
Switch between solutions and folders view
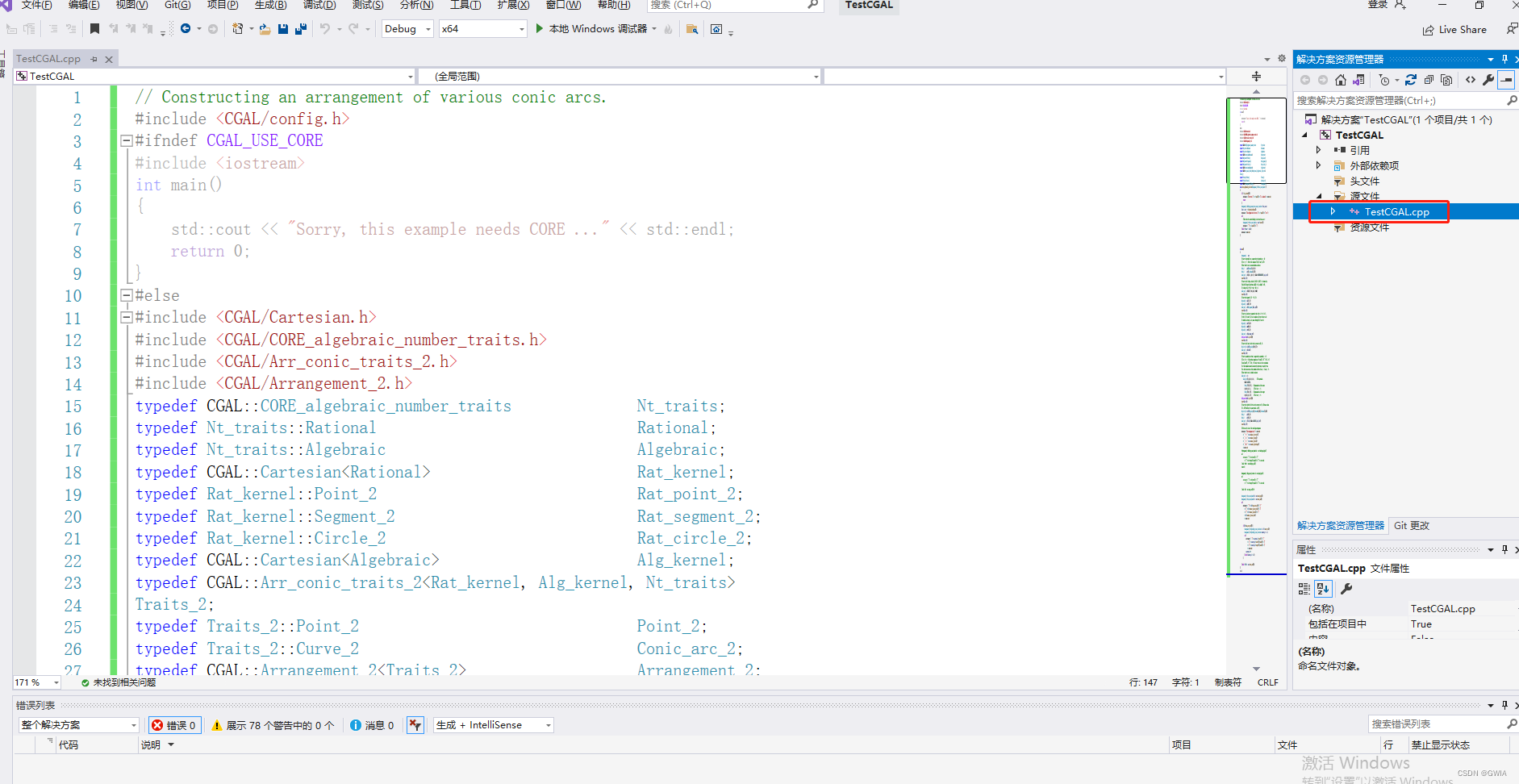tap(1359, 80)
